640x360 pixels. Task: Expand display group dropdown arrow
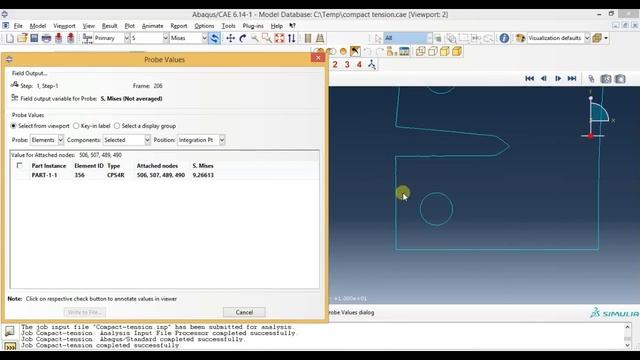606,38
